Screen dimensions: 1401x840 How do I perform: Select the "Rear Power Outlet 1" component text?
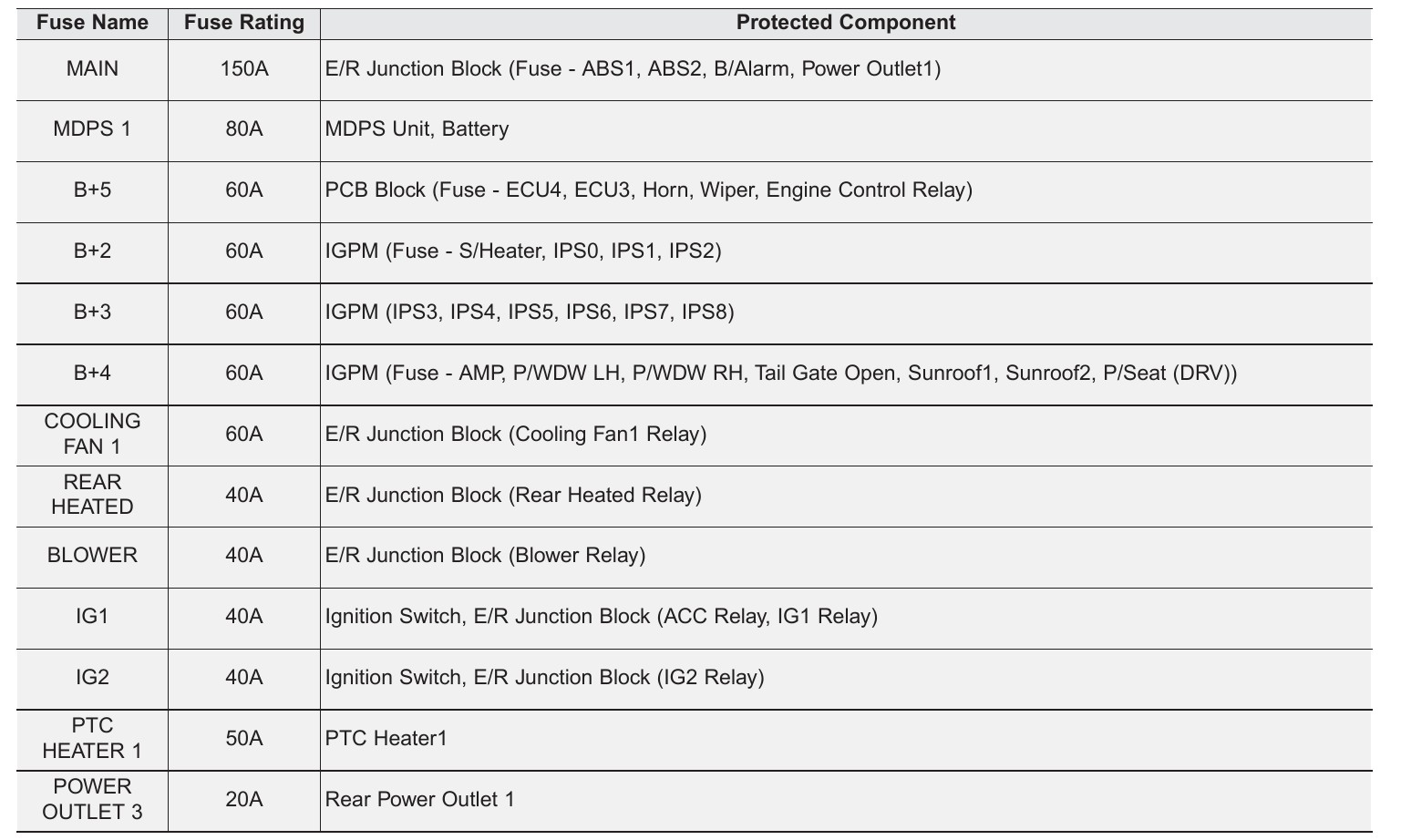point(419,800)
